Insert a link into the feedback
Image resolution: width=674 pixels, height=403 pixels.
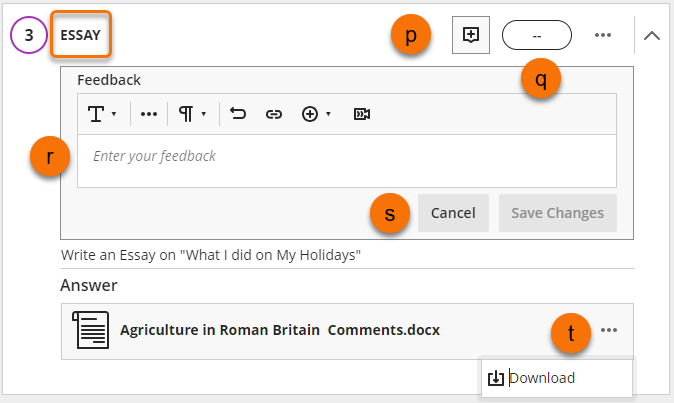[273, 114]
